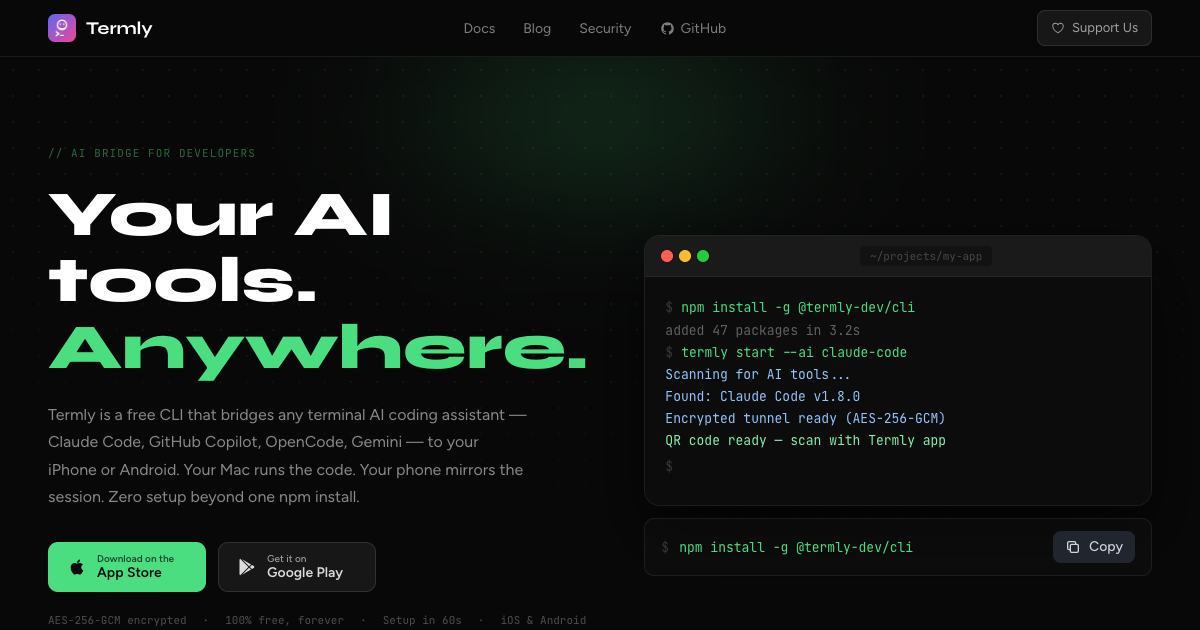Open the Docs page

click(x=479, y=29)
